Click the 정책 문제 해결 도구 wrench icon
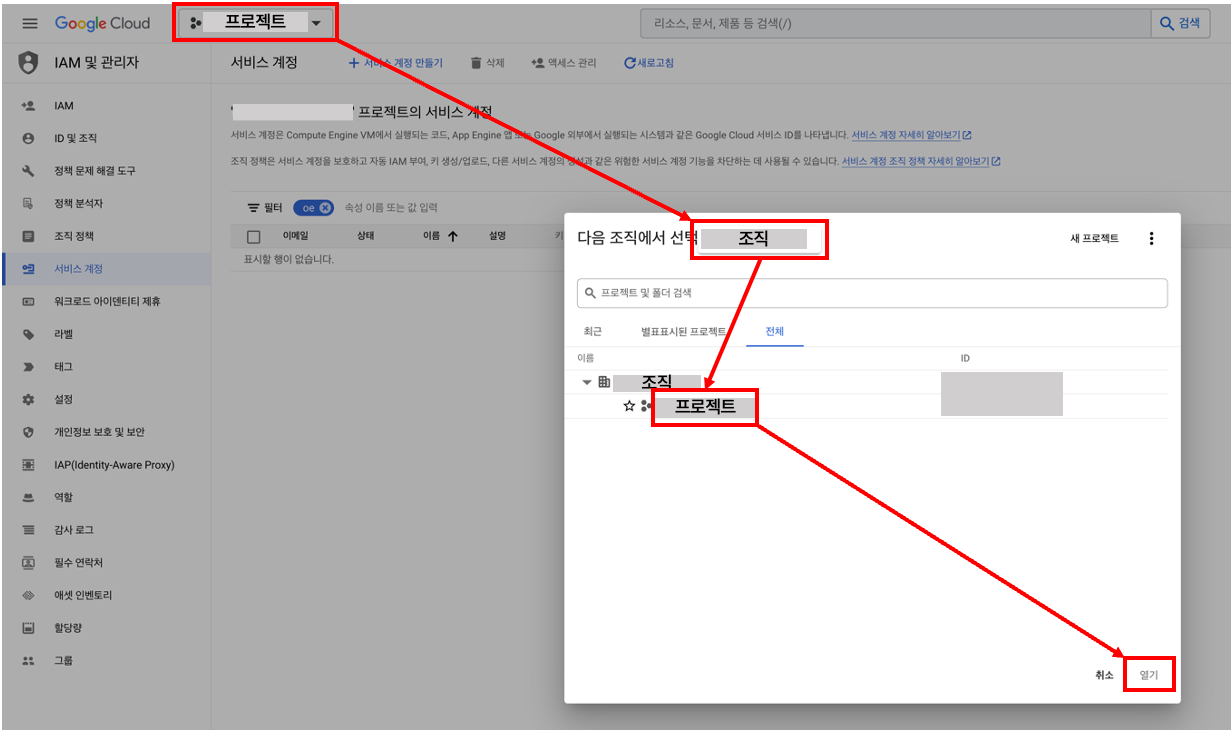The width and height of the screenshot is (1232, 732). coord(29,171)
